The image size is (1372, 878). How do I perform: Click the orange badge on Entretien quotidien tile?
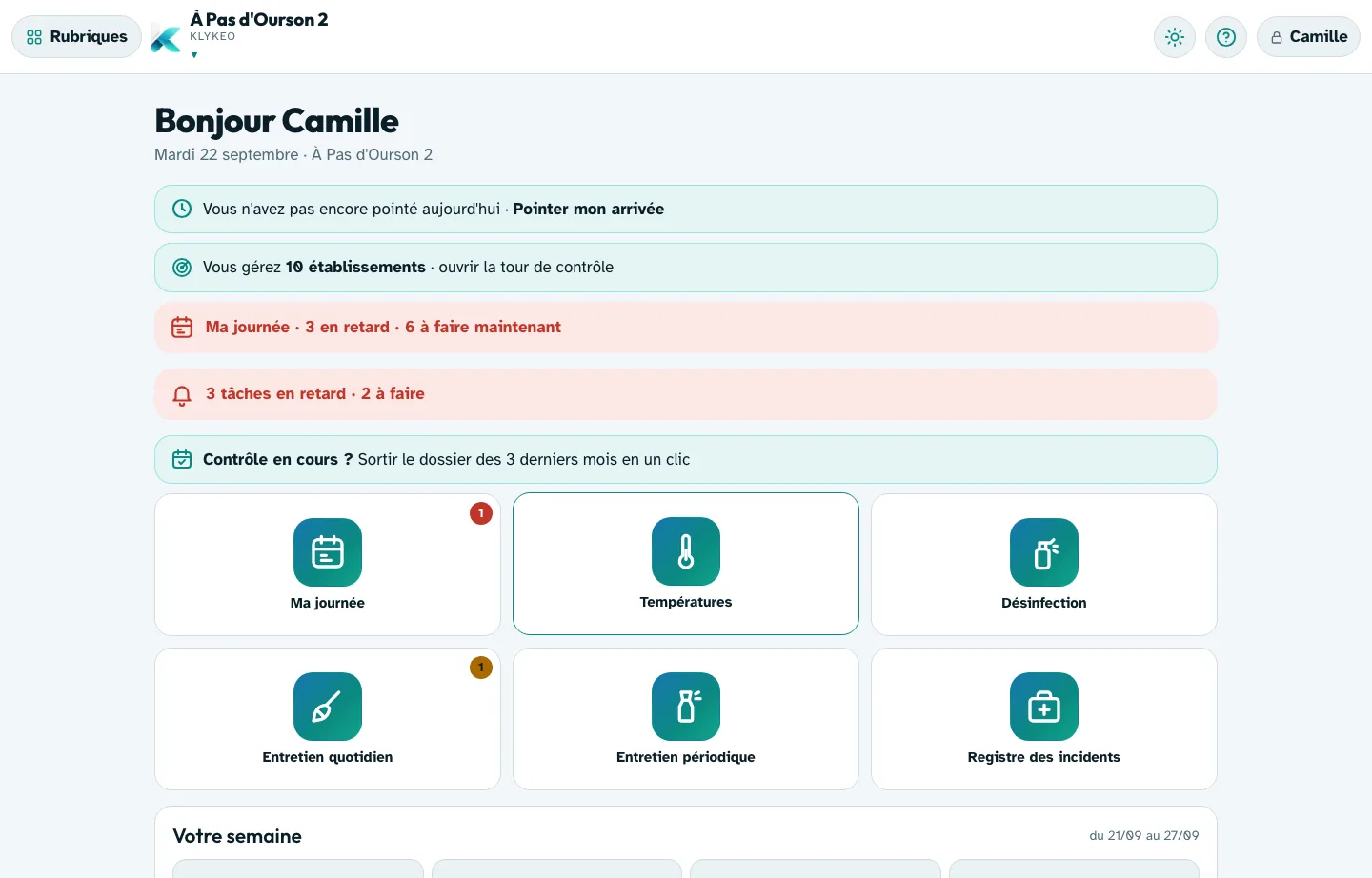(481, 668)
